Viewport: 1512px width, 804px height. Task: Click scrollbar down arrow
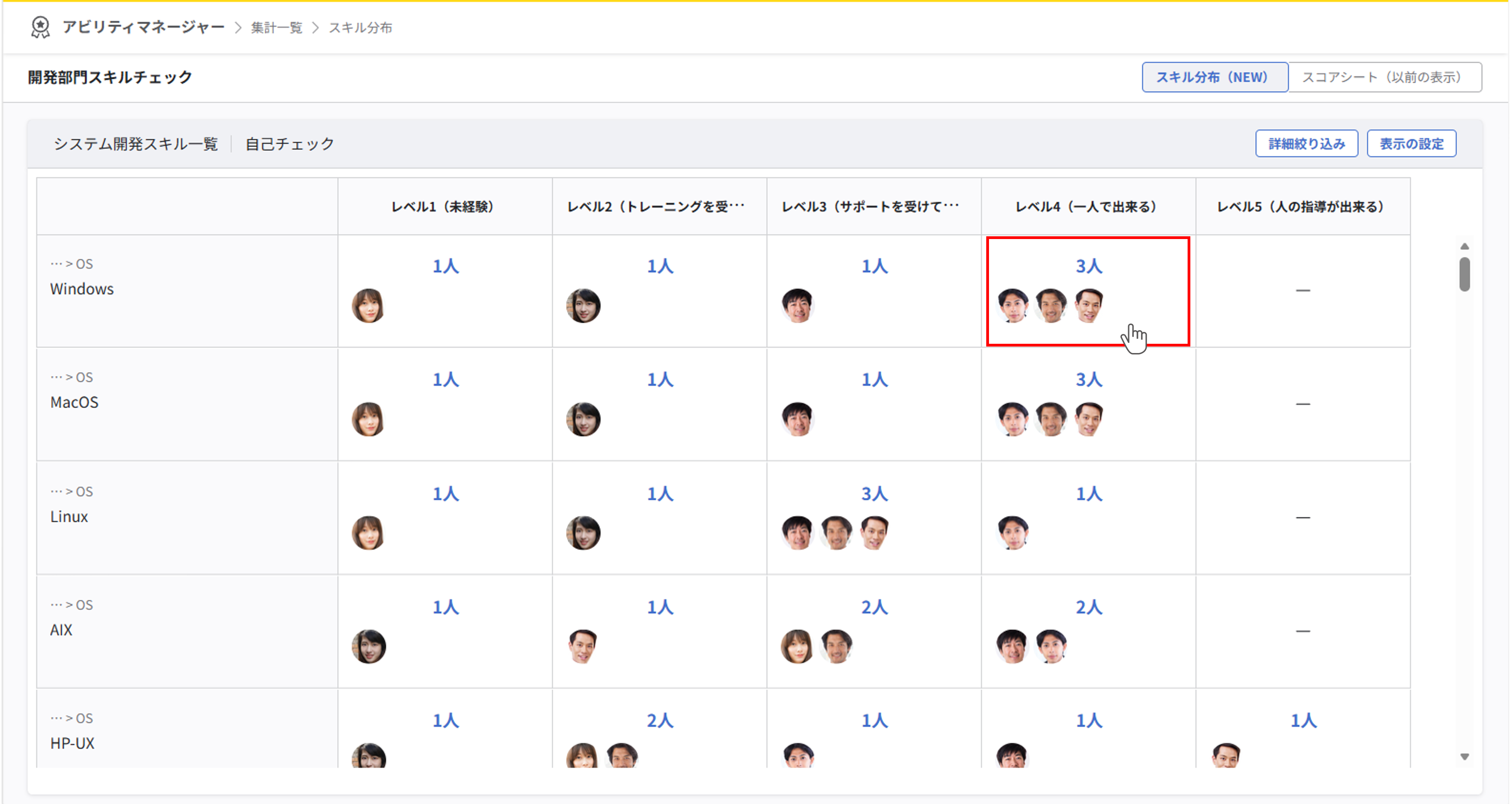[1465, 757]
